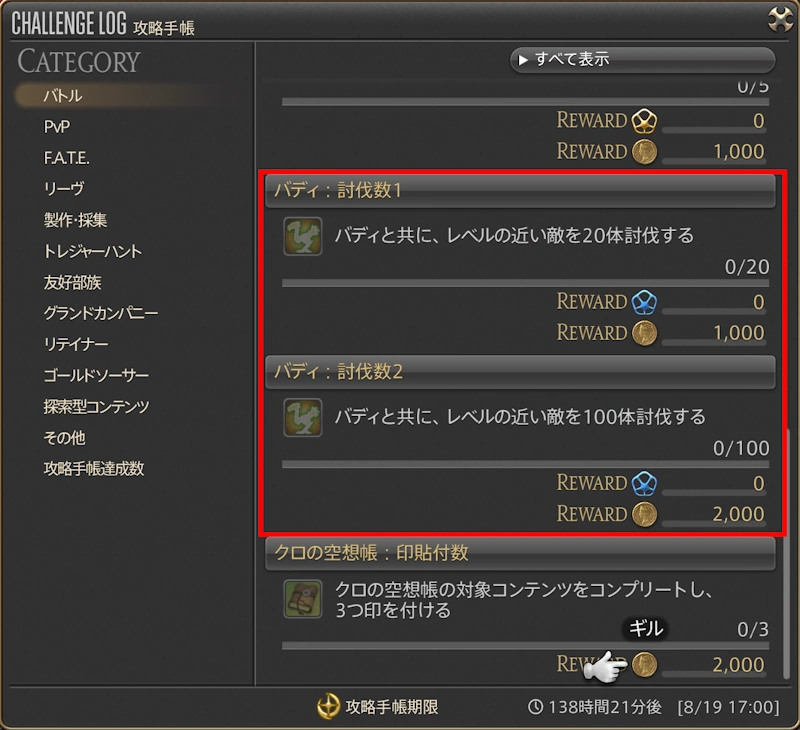Image resolution: width=800 pixels, height=730 pixels.
Task: Open the 攻略手帳達成数 category
Action: point(94,468)
